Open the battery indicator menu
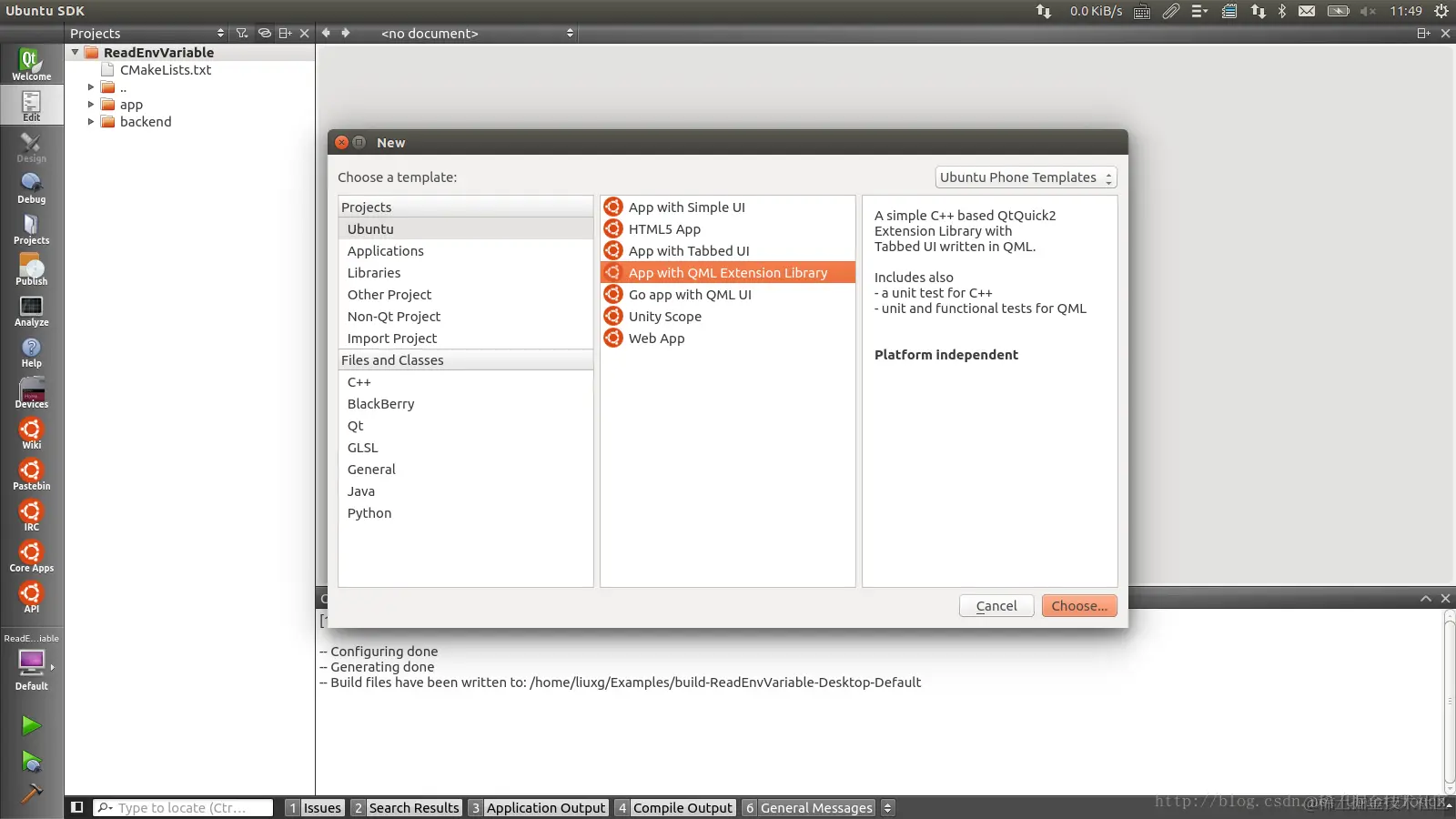The height and width of the screenshot is (819, 1456). pos(1338,11)
